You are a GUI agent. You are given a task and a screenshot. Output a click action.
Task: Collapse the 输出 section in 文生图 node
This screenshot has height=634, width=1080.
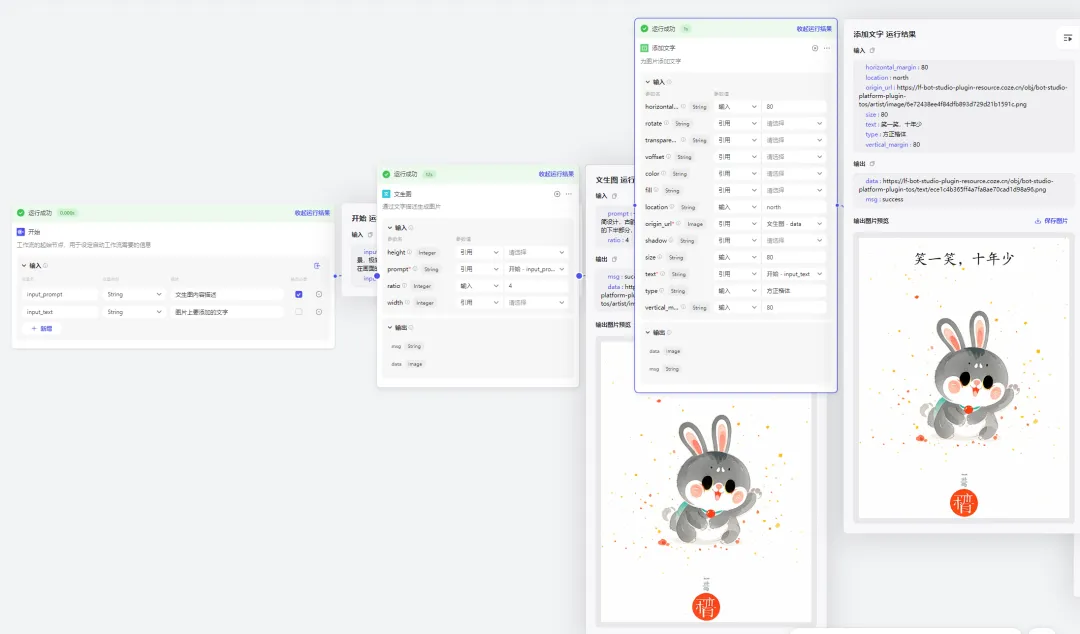click(x=390, y=327)
